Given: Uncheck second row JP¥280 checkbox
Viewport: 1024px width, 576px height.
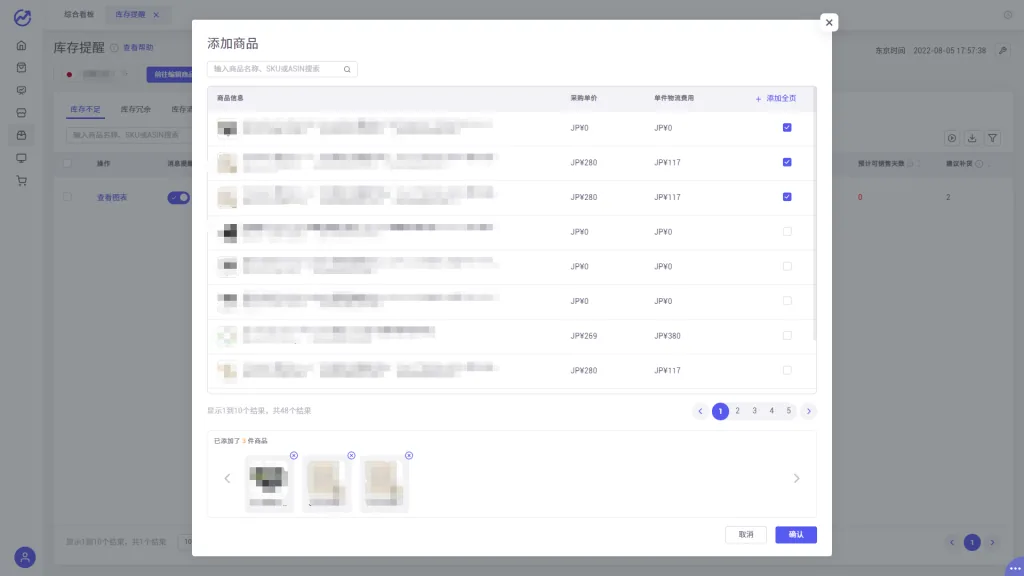Looking at the screenshot, I should [x=787, y=162].
